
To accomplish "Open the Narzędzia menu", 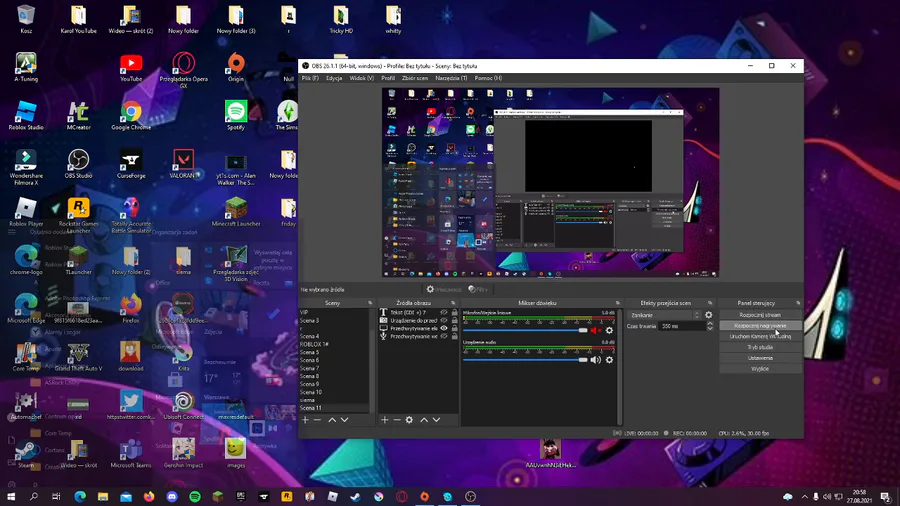I will (x=450, y=78).
